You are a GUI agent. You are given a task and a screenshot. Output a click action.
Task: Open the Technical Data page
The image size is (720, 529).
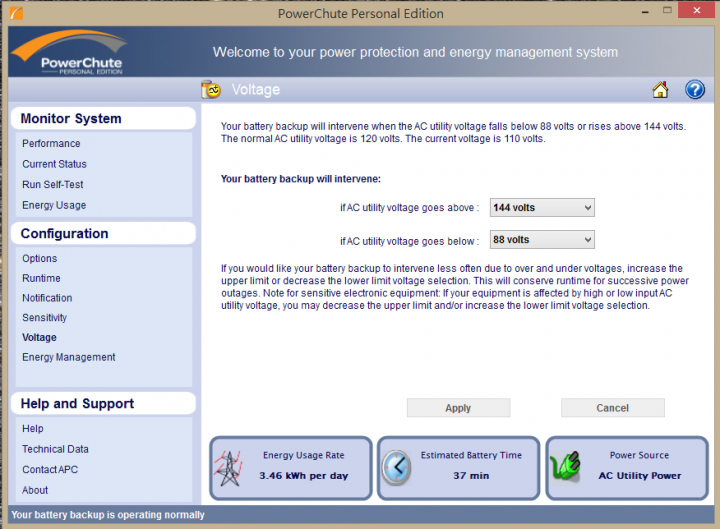coord(55,449)
